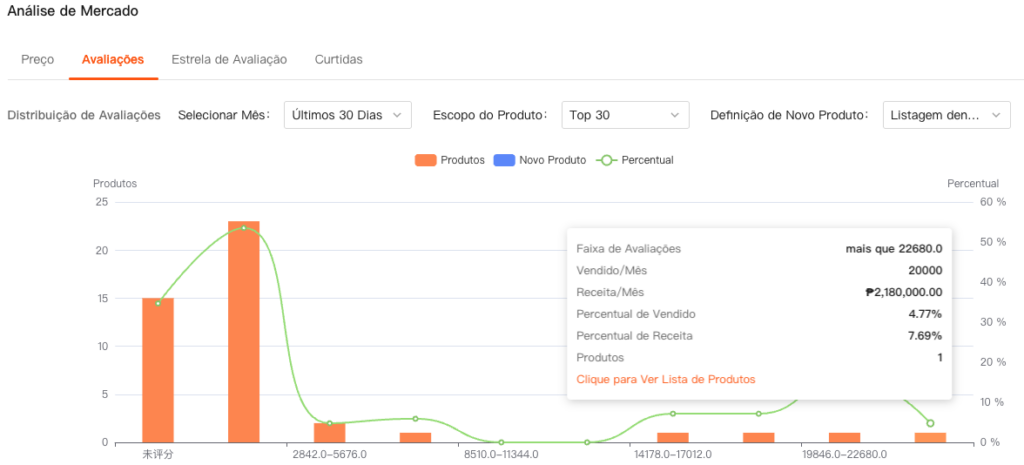The width and height of the screenshot is (1024, 465).
Task: Click the blue Novo Produto legend swatch
Action: (x=503, y=160)
